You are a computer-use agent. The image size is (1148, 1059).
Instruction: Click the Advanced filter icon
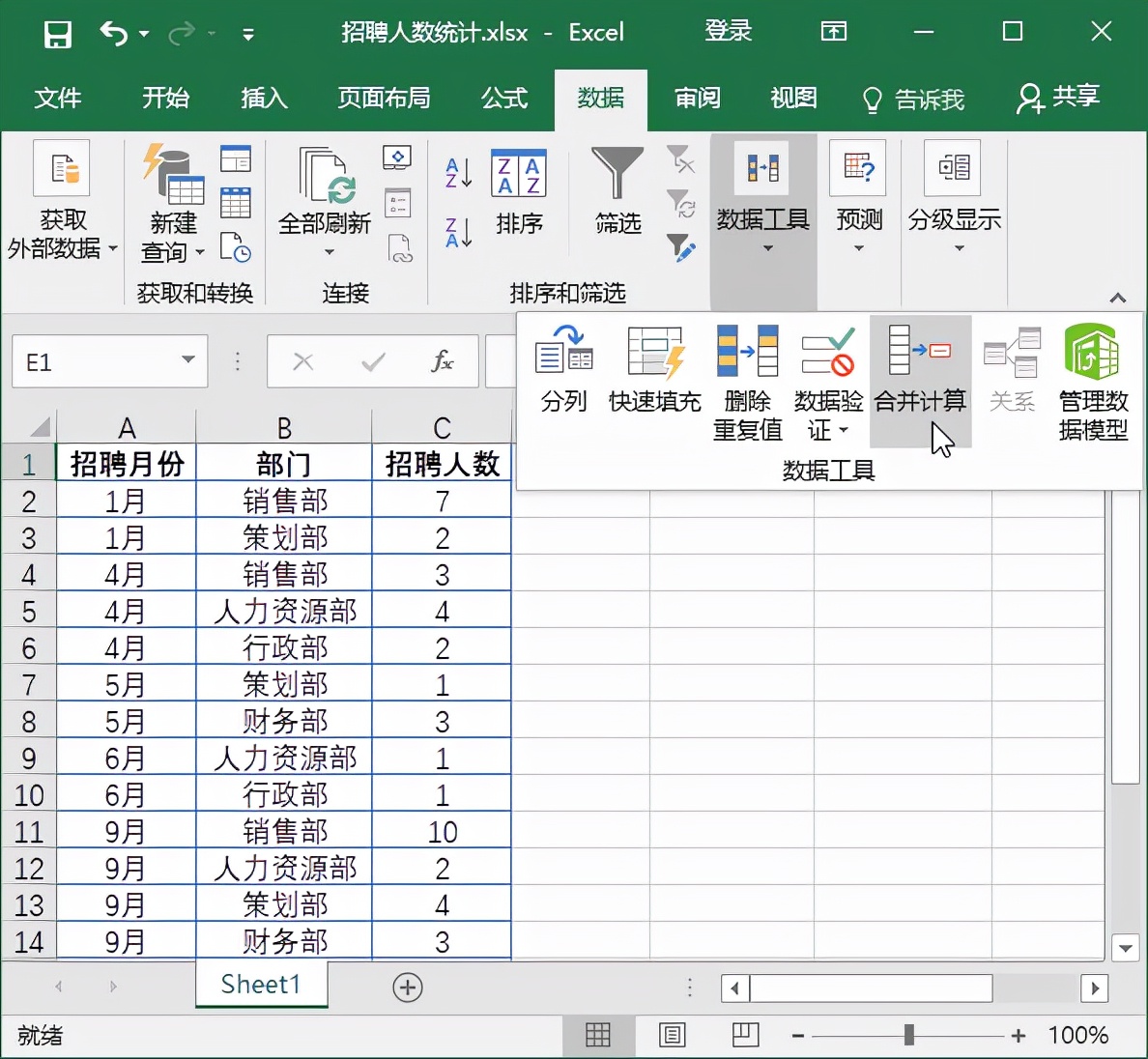pos(681,248)
